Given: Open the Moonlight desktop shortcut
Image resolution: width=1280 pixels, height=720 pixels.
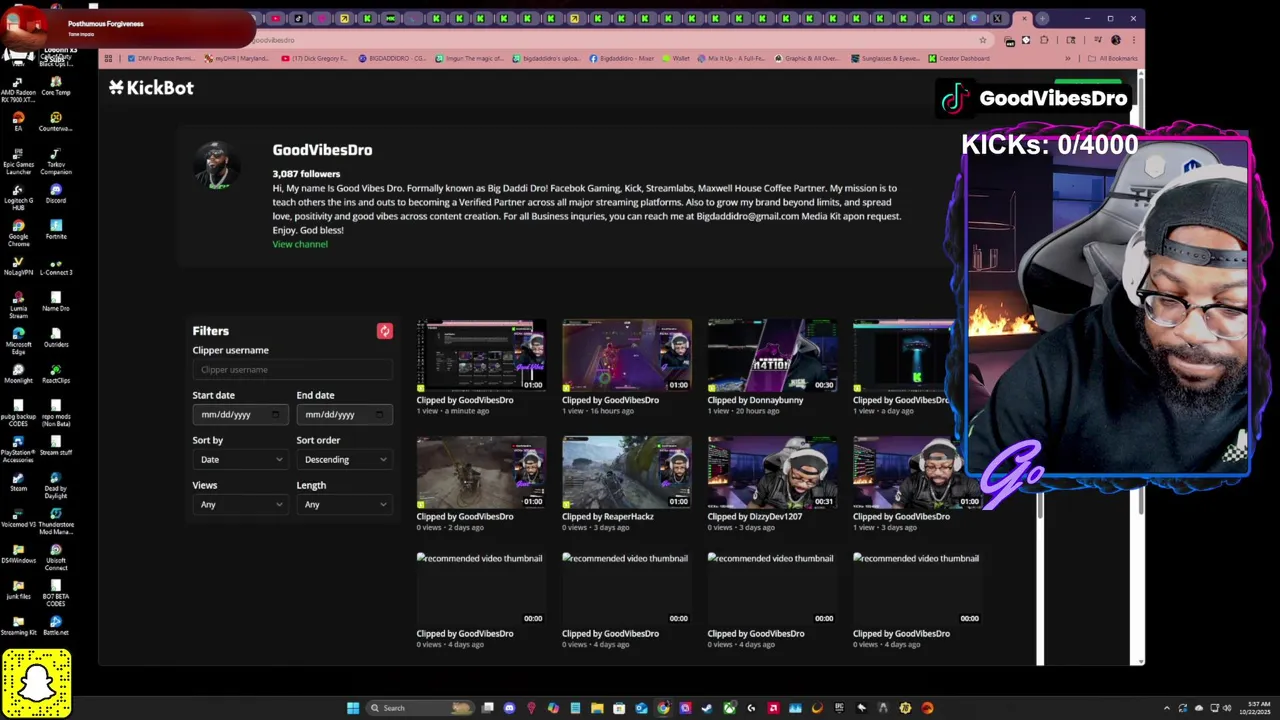Looking at the screenshot, I should [18, 373].
